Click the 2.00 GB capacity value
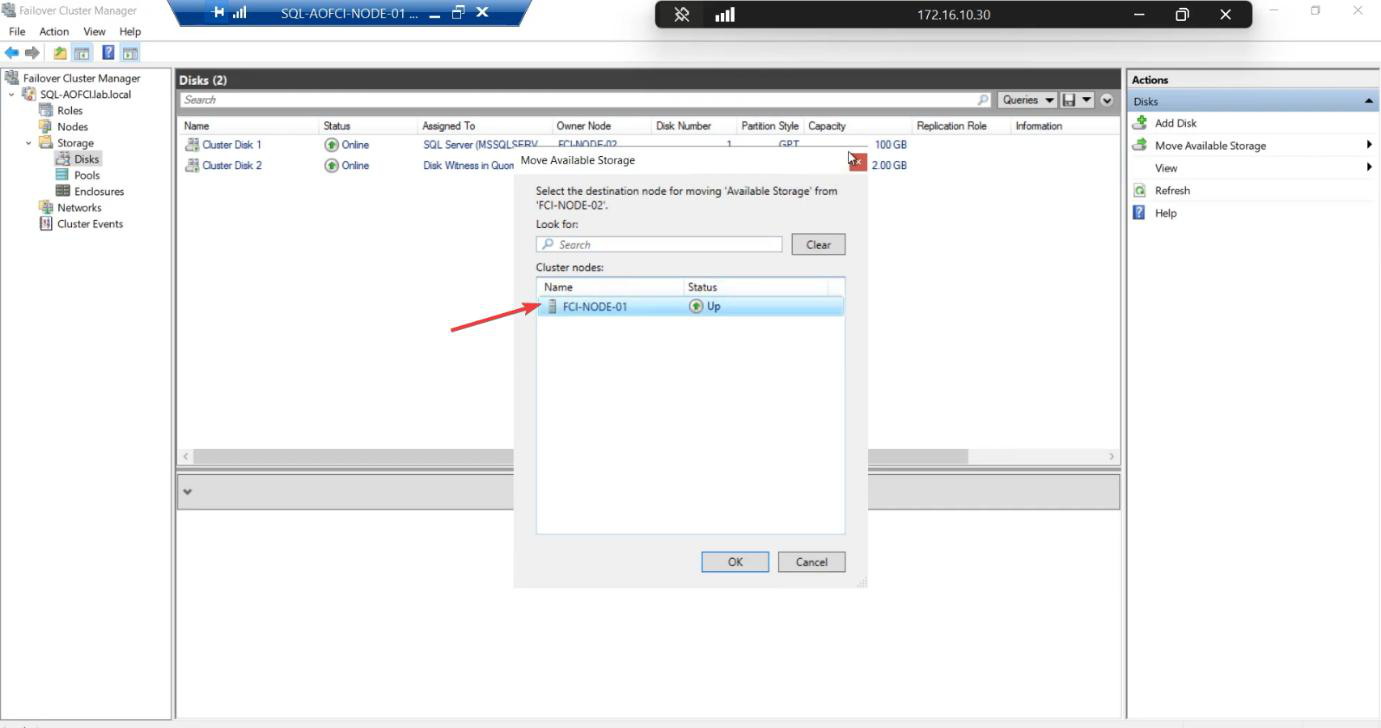This screenshot has width=1381, height=728. pyautogui.click(x=889, y=166)
